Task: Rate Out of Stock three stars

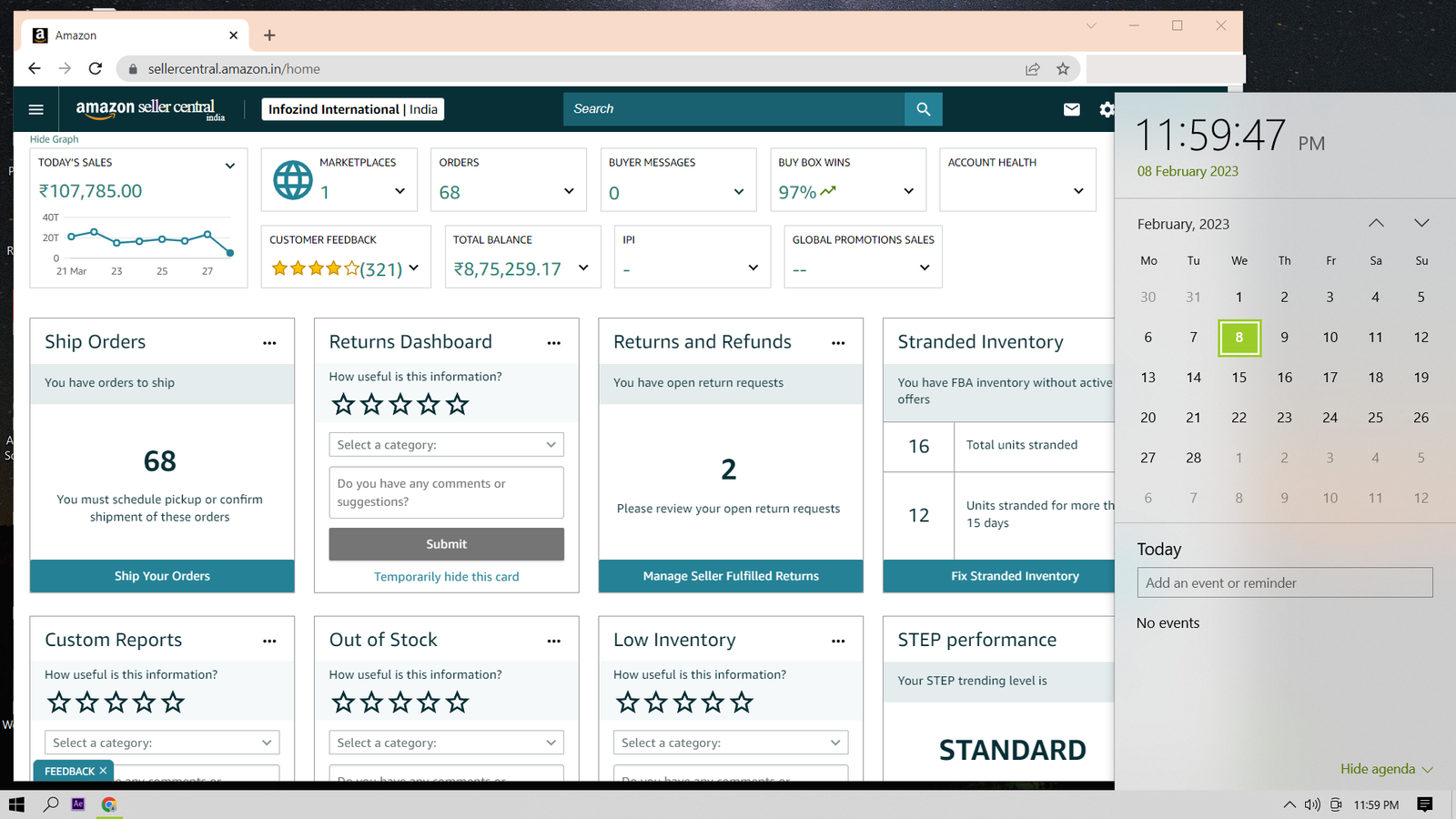Action: (400, 703)
